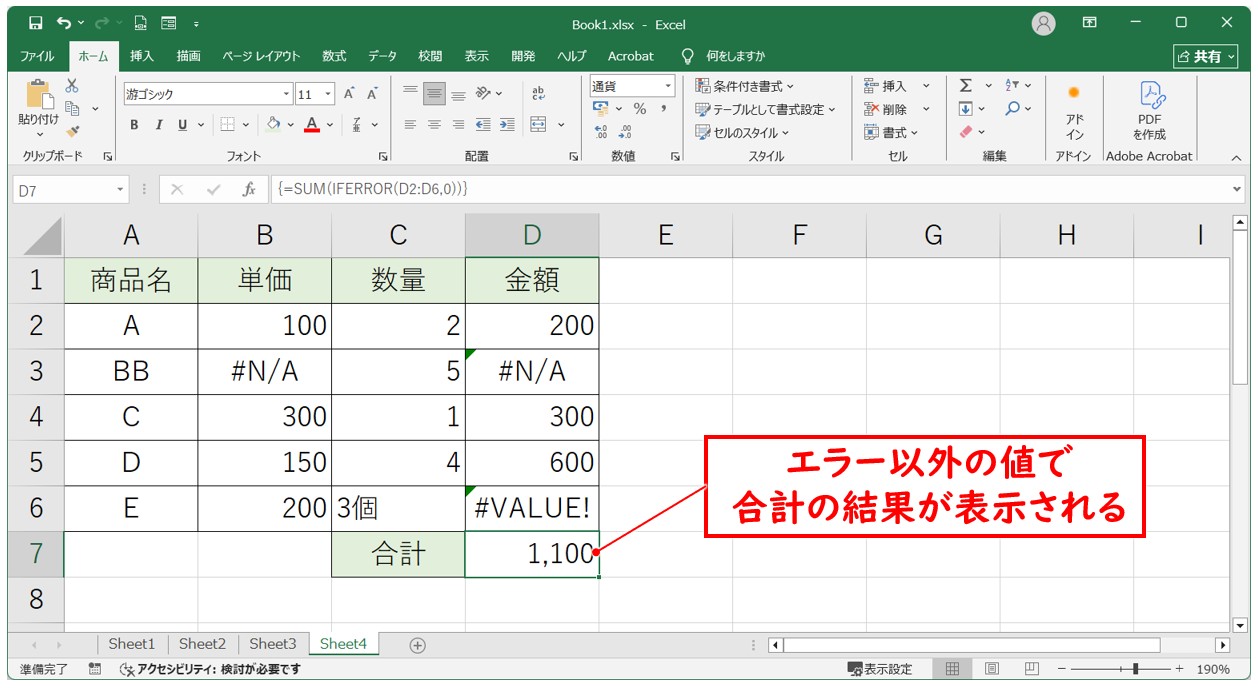Switch to Page Layout view in status bar

click(x=992, y=669)
